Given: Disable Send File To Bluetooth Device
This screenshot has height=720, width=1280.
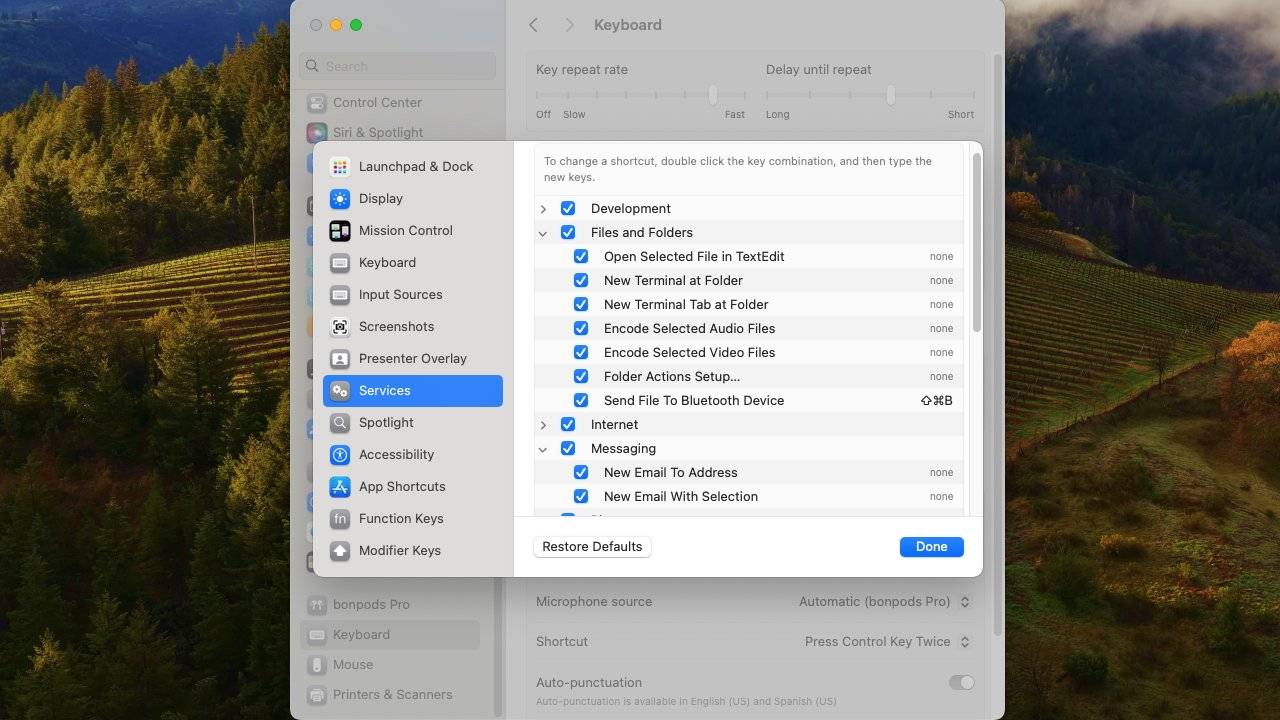Looking at the screenshot, I should click(x=581, y=401).
